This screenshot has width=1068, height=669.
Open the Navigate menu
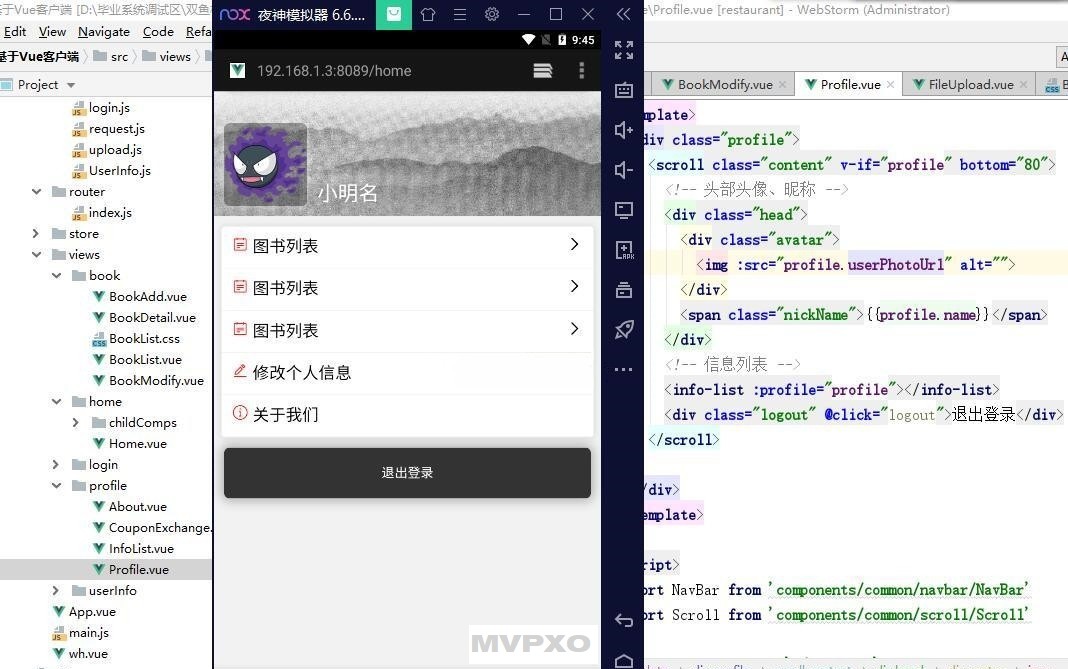tap(104, 31)
